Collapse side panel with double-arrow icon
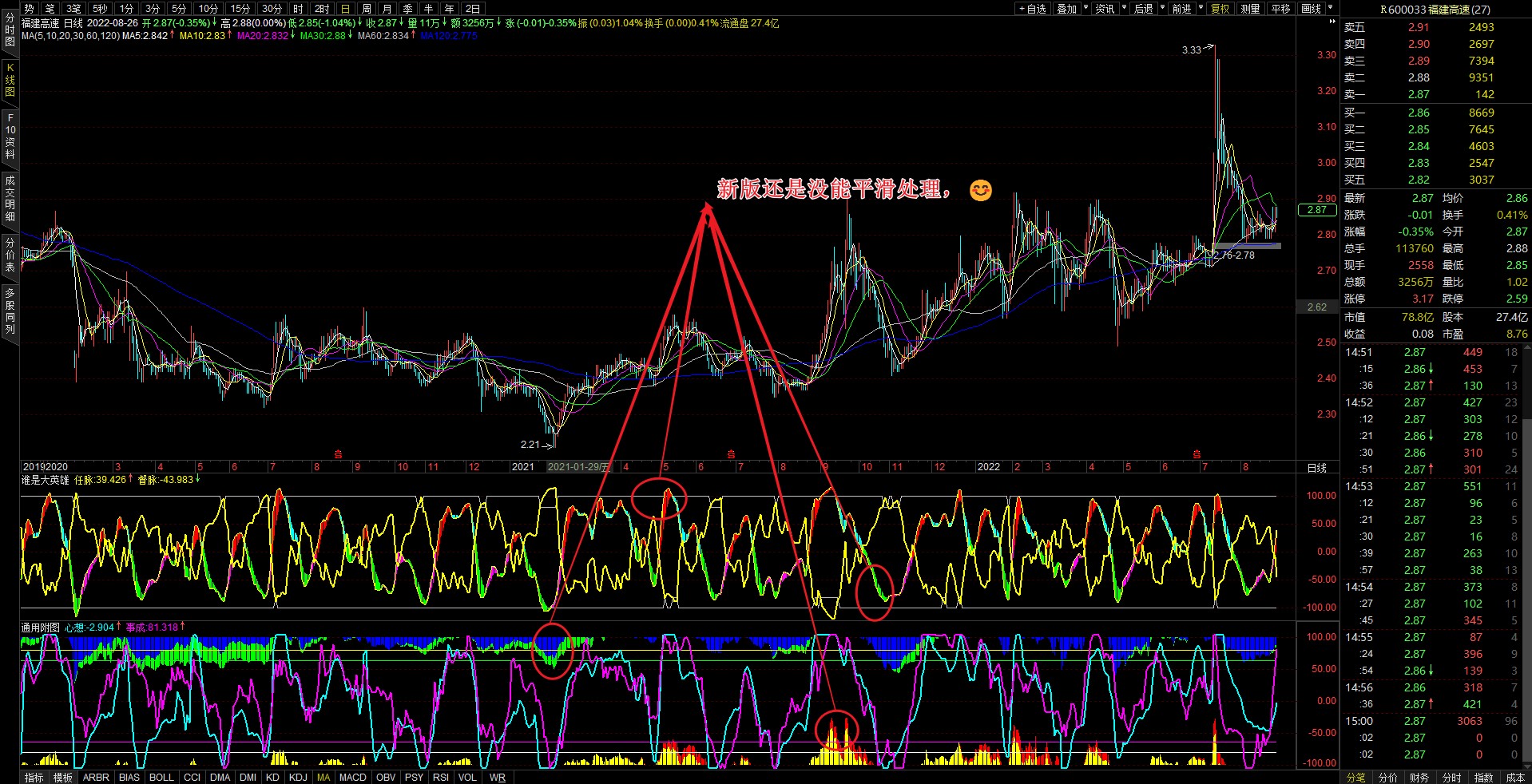The height and width of the screenshot is (784, 1532). (x=1332, y=22)
